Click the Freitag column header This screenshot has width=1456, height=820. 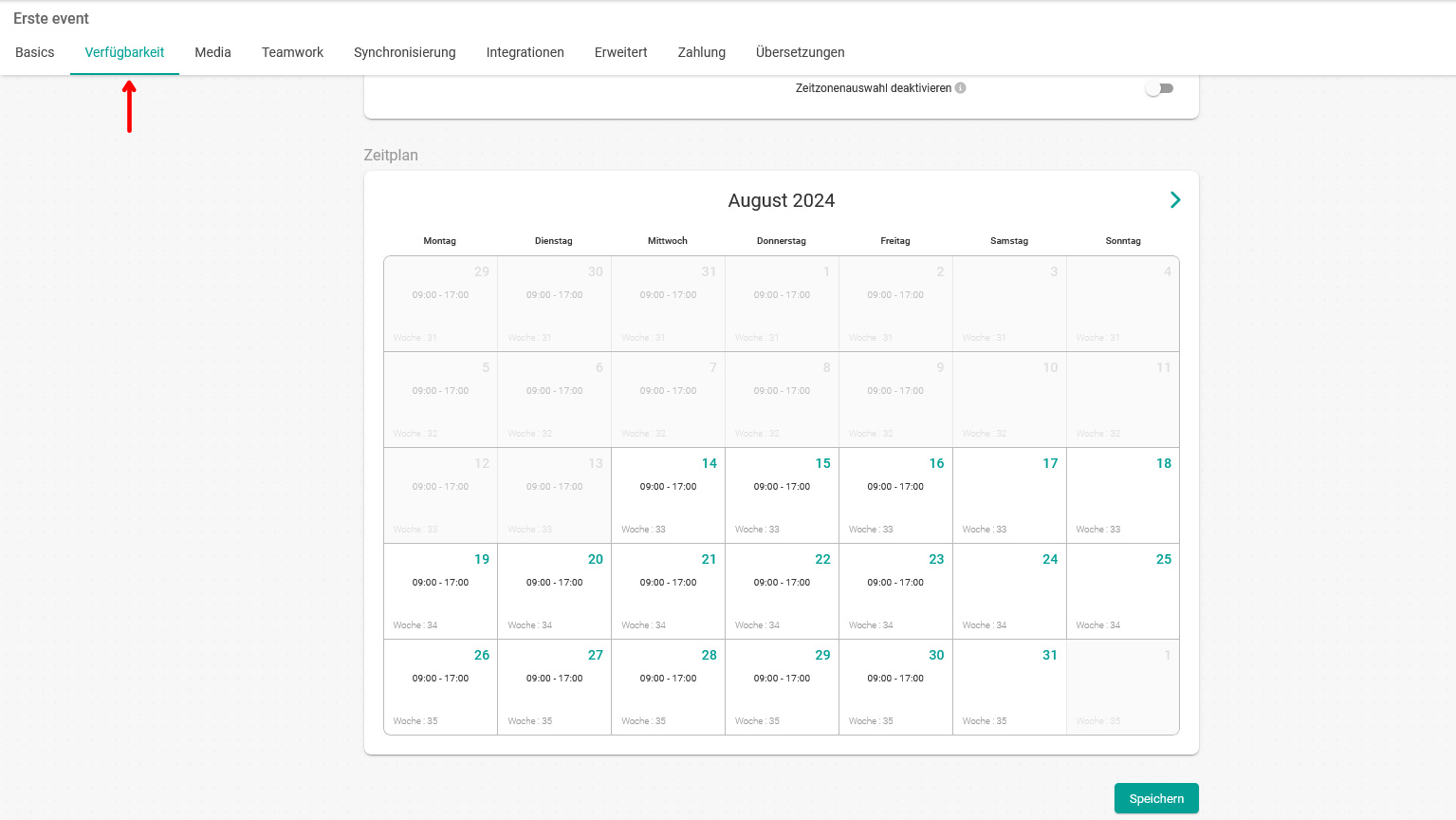pyautogui.click(x=895, y=241)
